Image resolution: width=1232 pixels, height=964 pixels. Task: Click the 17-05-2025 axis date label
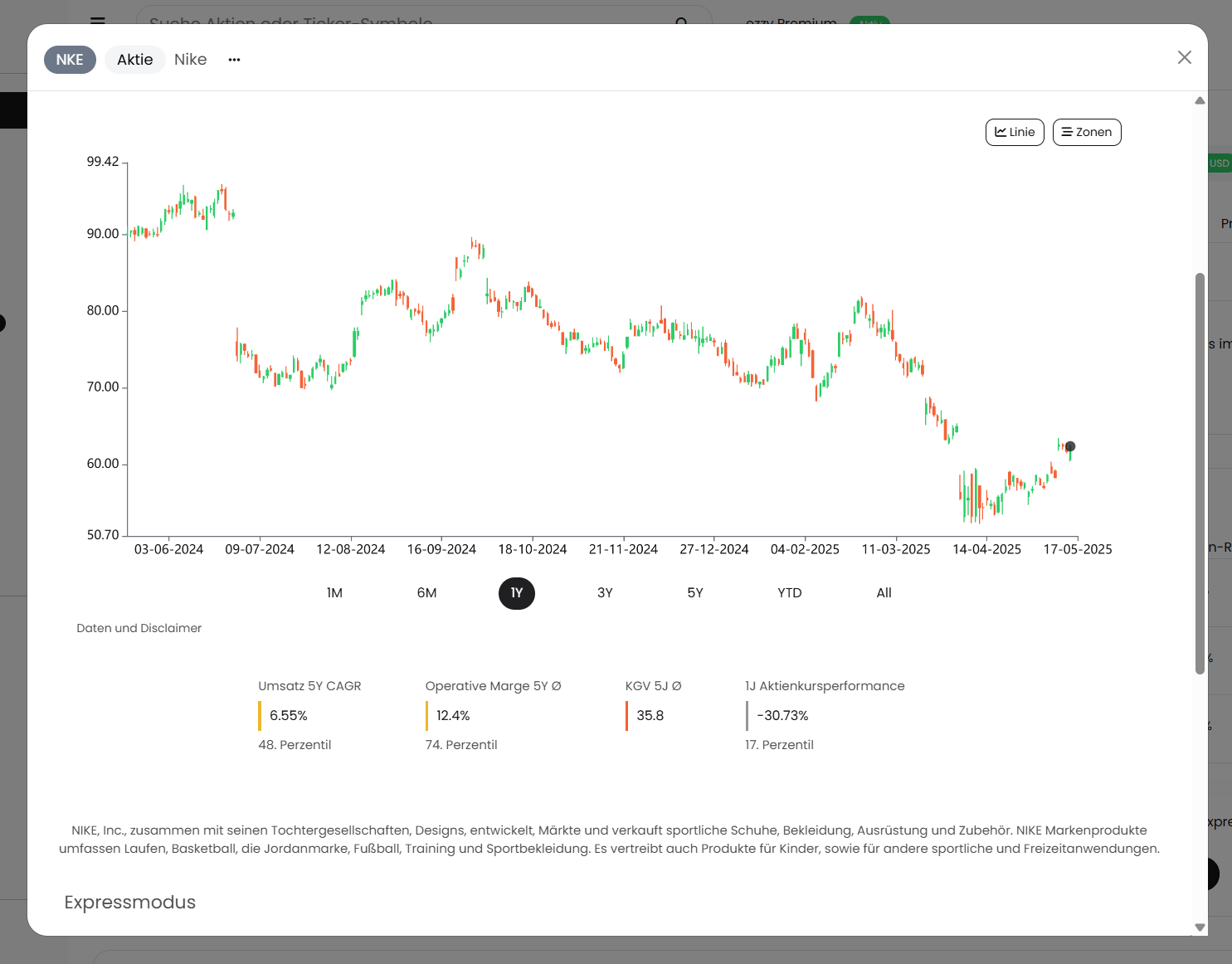point(1078,549)
